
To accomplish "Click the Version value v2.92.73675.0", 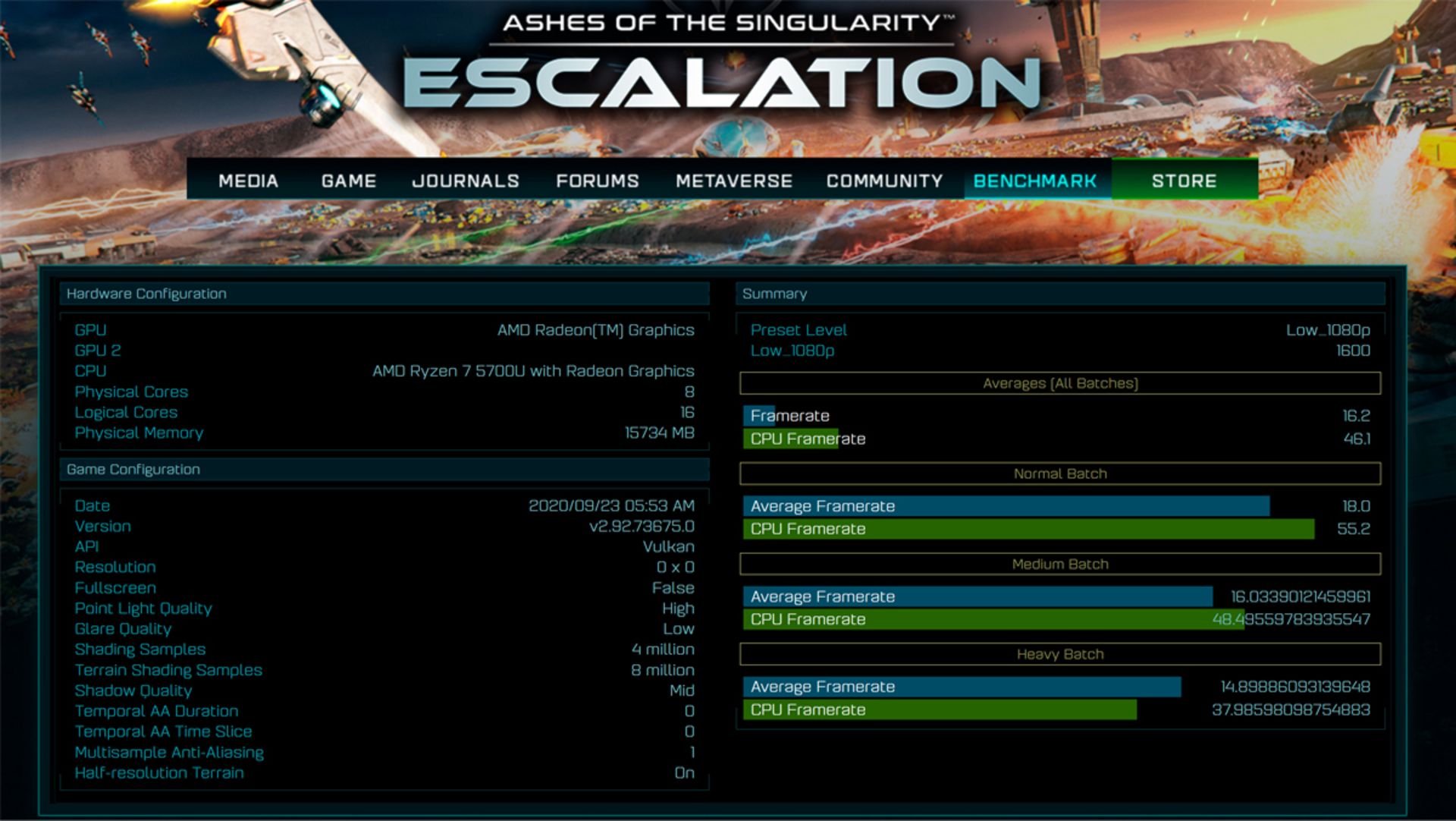I will pyautogui.click(x=642, y=526).
